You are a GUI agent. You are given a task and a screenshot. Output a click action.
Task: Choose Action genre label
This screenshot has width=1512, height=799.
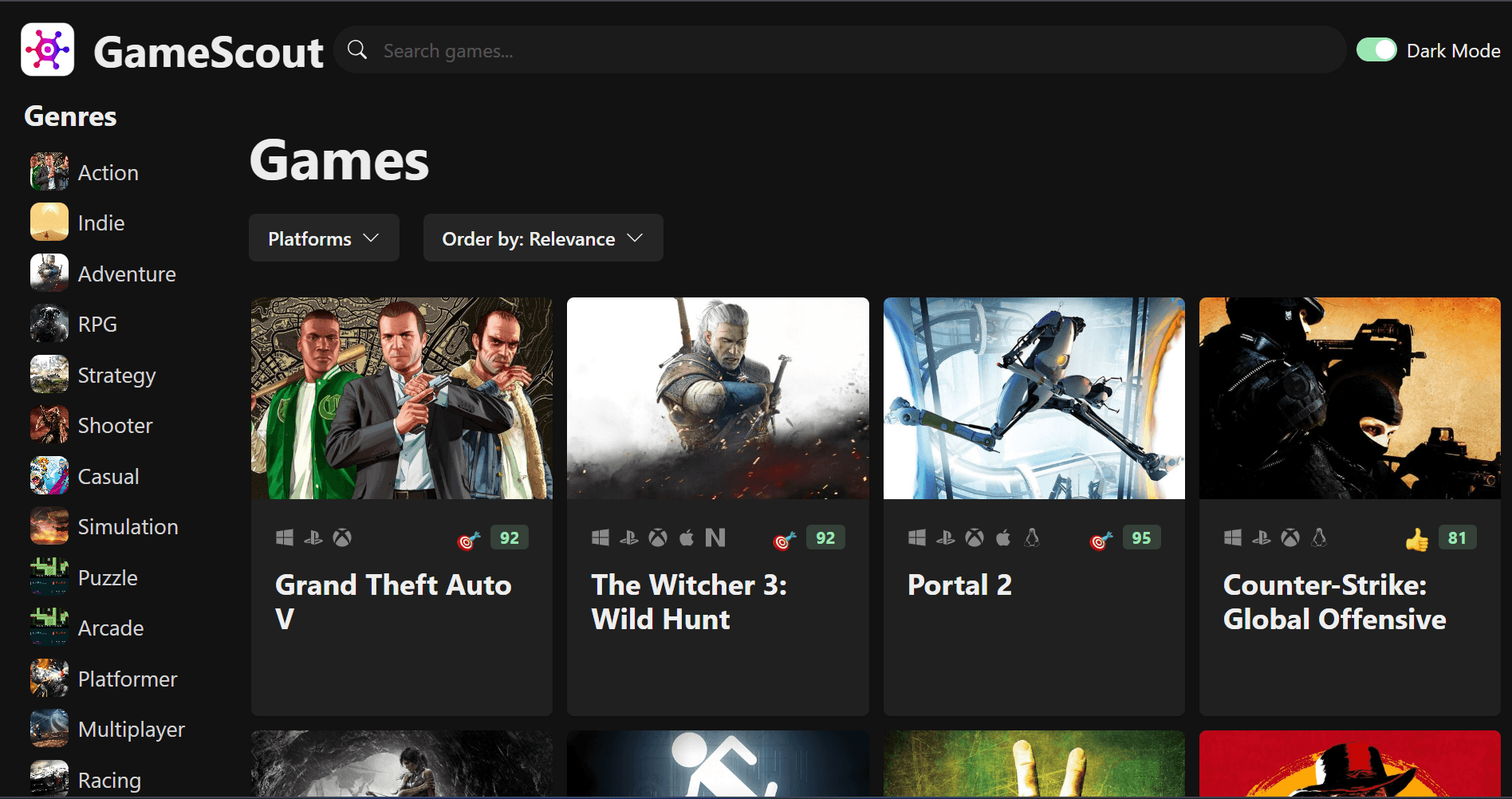[108, 173]
